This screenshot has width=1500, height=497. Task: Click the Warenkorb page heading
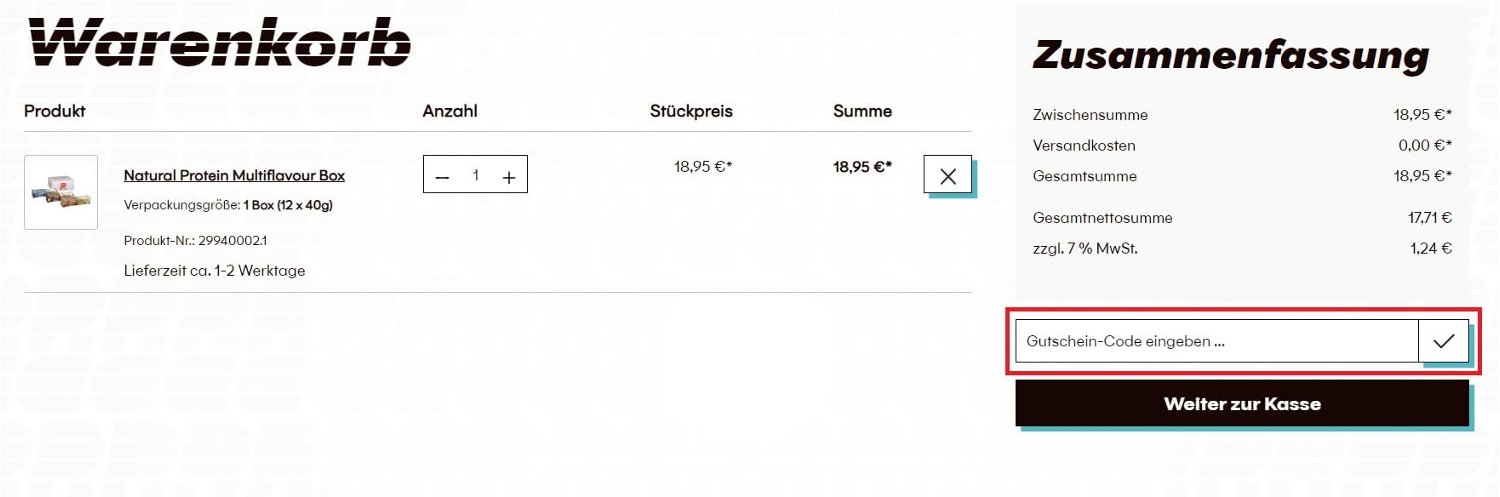pos(220,42)
